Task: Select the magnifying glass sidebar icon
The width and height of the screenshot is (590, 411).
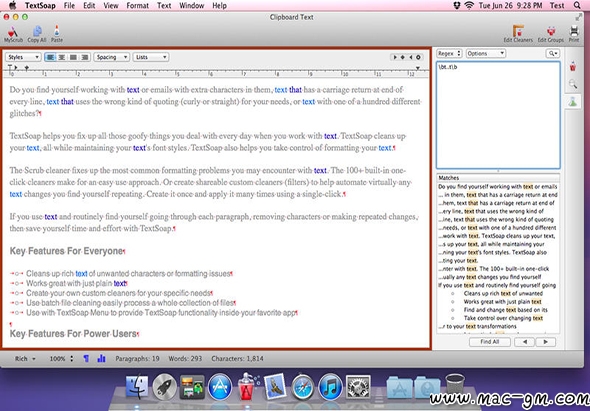Action: 573,84
